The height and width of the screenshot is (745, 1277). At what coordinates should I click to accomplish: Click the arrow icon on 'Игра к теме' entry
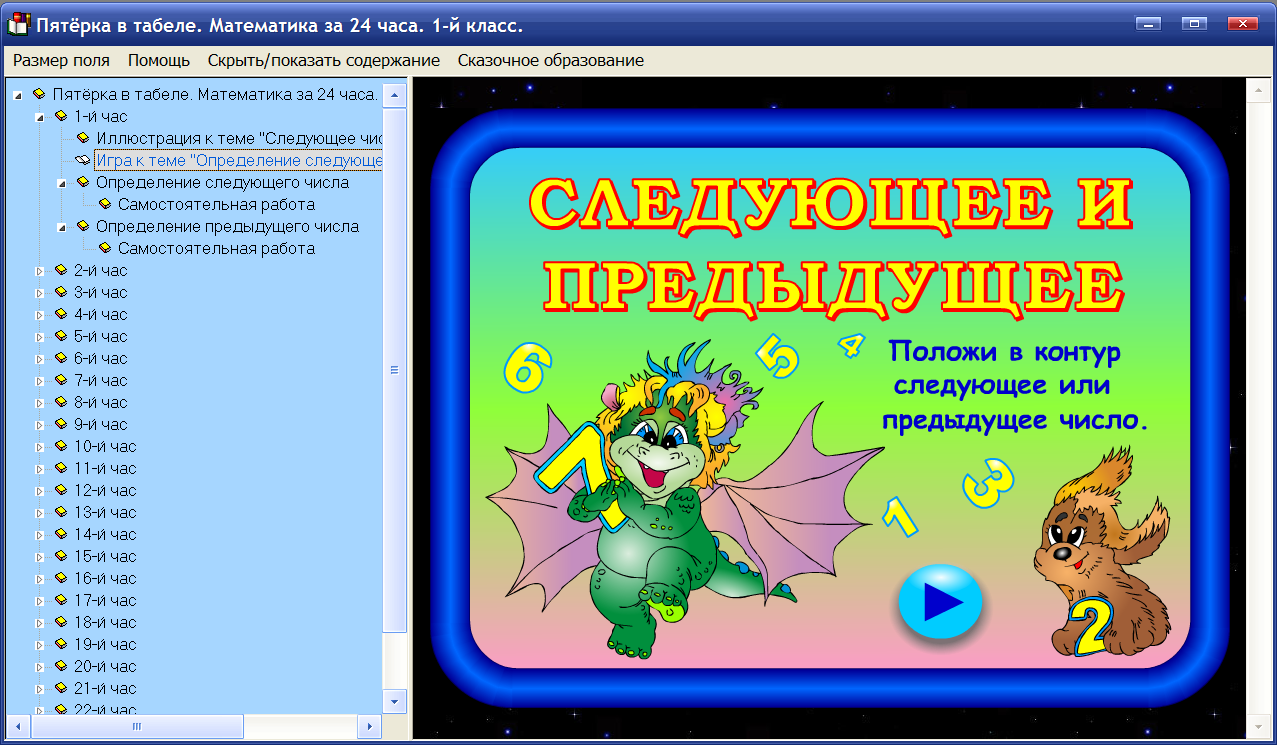click(81, 159)
